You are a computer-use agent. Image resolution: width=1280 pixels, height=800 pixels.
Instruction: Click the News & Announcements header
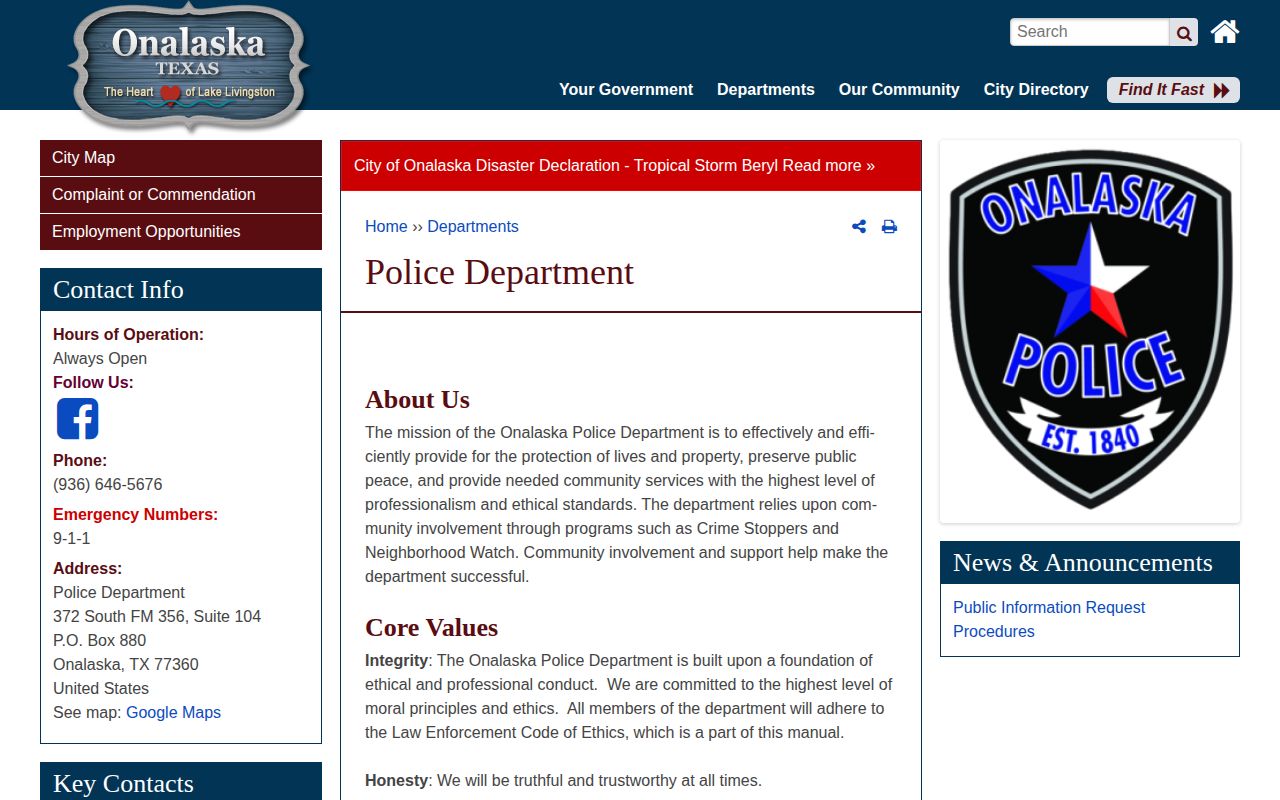1090,563
